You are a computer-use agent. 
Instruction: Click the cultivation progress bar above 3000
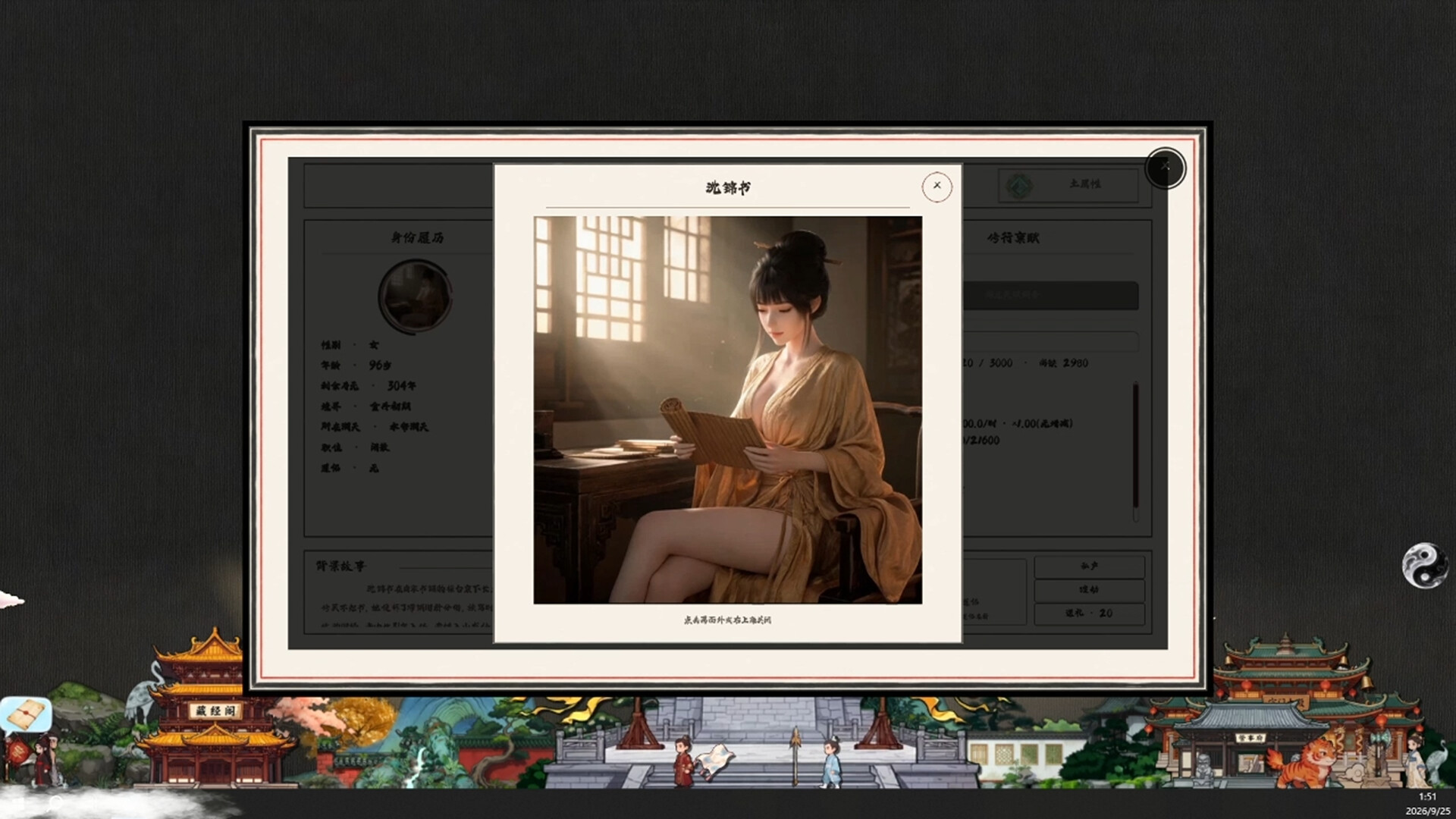click(1050, 341)
